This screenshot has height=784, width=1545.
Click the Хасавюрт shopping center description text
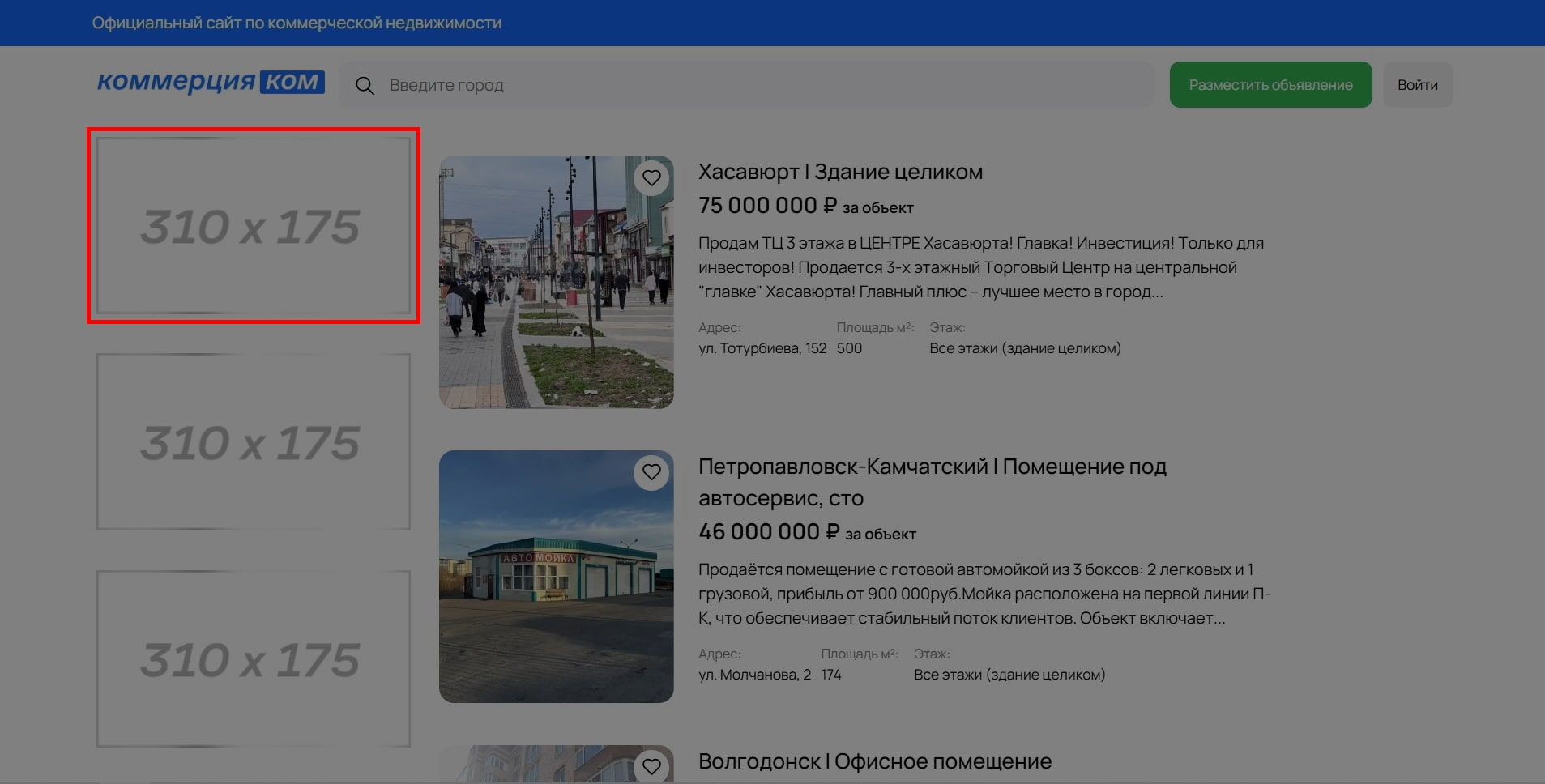[x=980, y=267]
